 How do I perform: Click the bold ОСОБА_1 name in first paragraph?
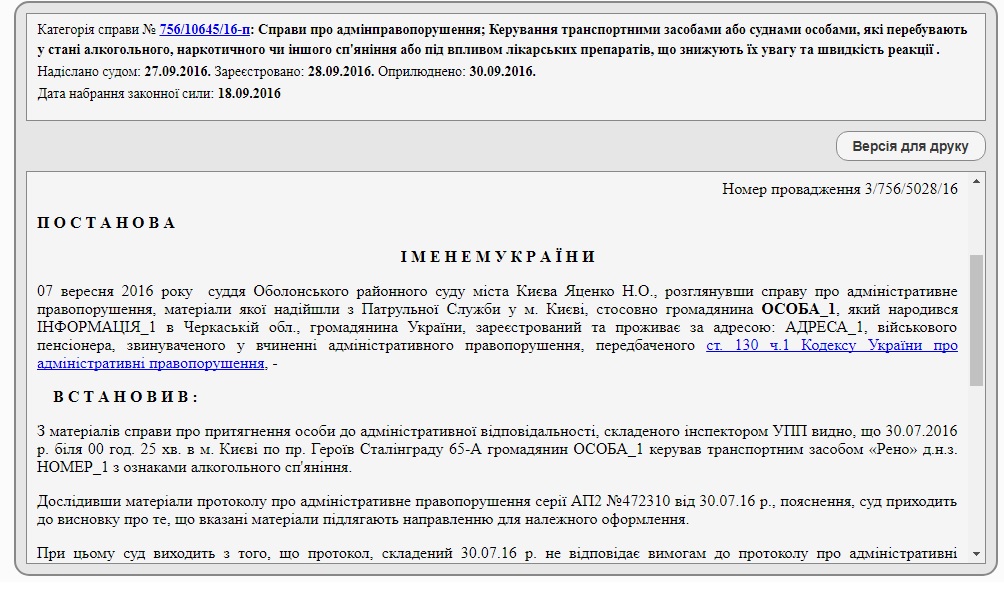point(798,309)
